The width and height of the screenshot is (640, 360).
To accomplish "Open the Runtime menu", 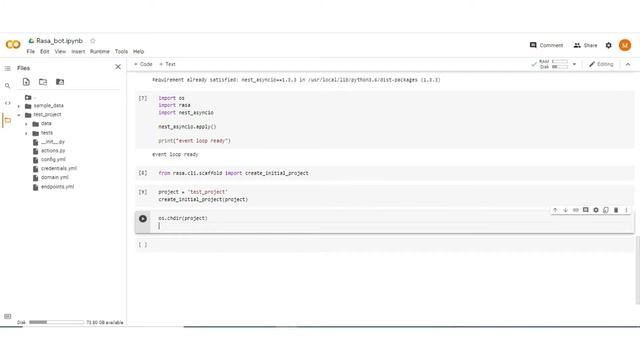I will click(100, 51).
